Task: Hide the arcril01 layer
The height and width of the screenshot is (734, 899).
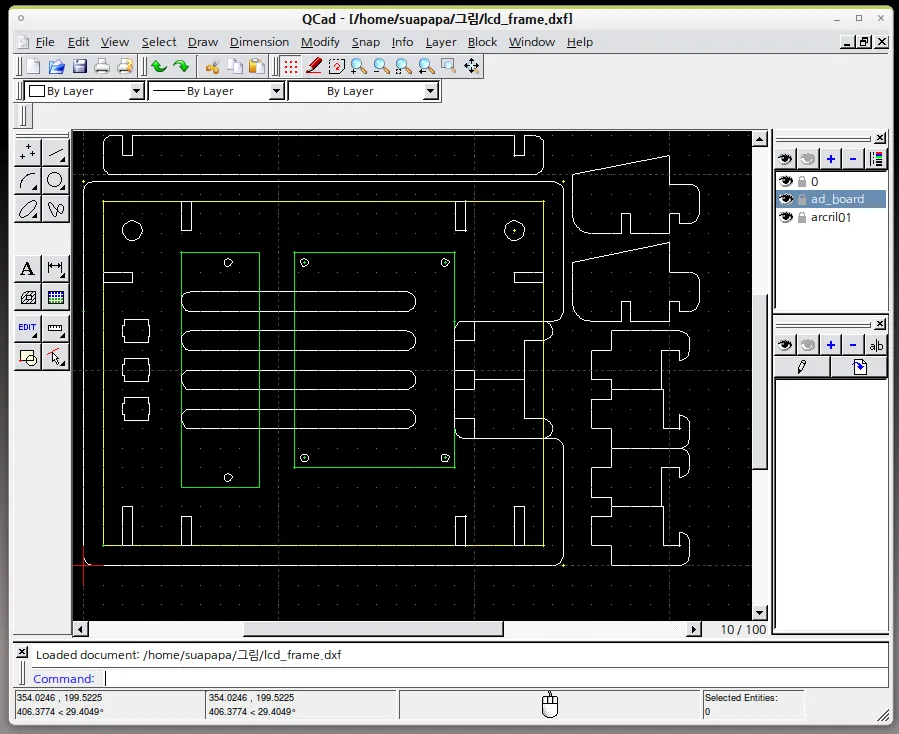Action: tap(785, 217)
